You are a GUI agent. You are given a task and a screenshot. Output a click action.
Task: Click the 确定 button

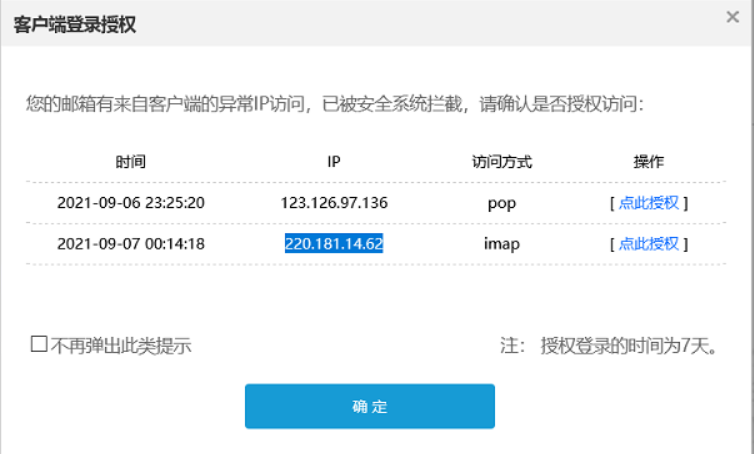point(369,407)
